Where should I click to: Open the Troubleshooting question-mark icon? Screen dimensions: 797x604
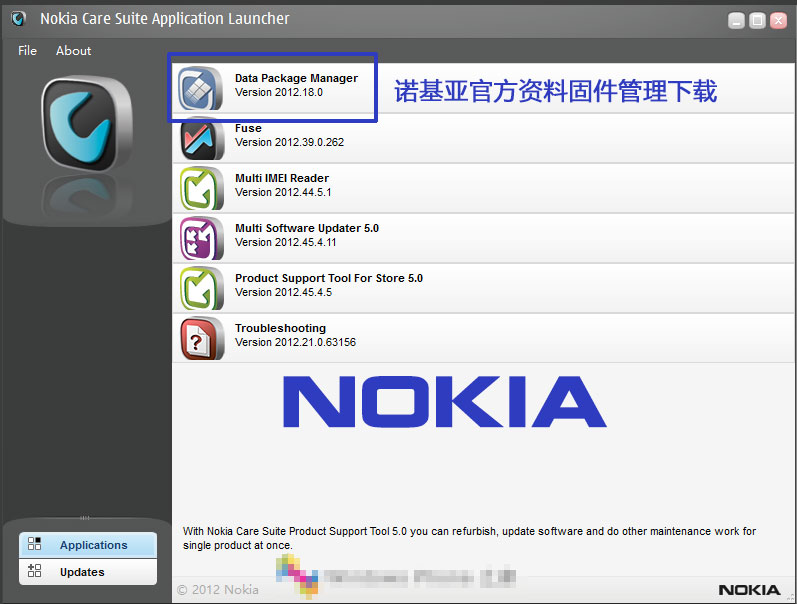(x=202, y=338)
